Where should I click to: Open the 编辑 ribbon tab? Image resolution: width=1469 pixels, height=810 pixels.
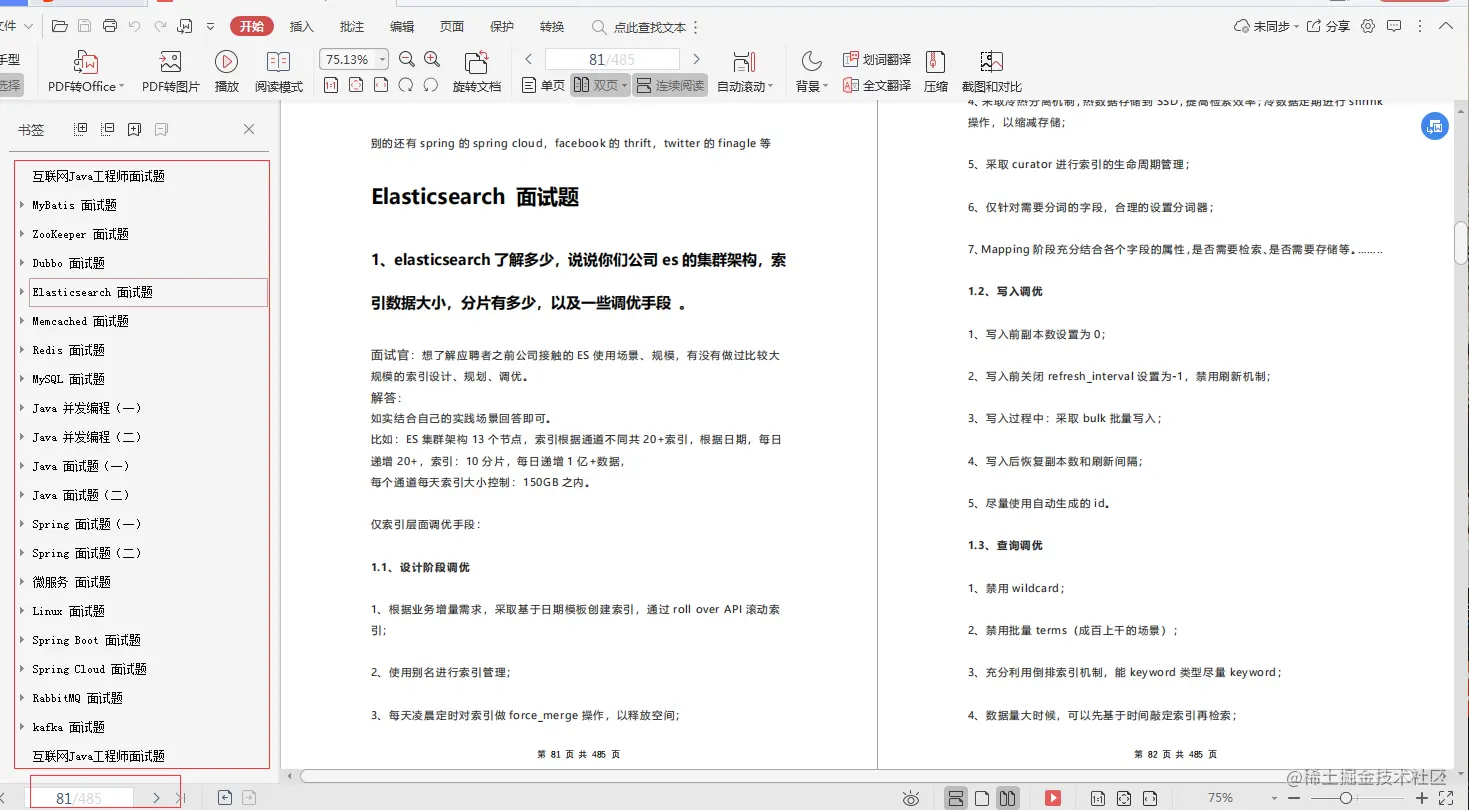[x=402, y=27]
